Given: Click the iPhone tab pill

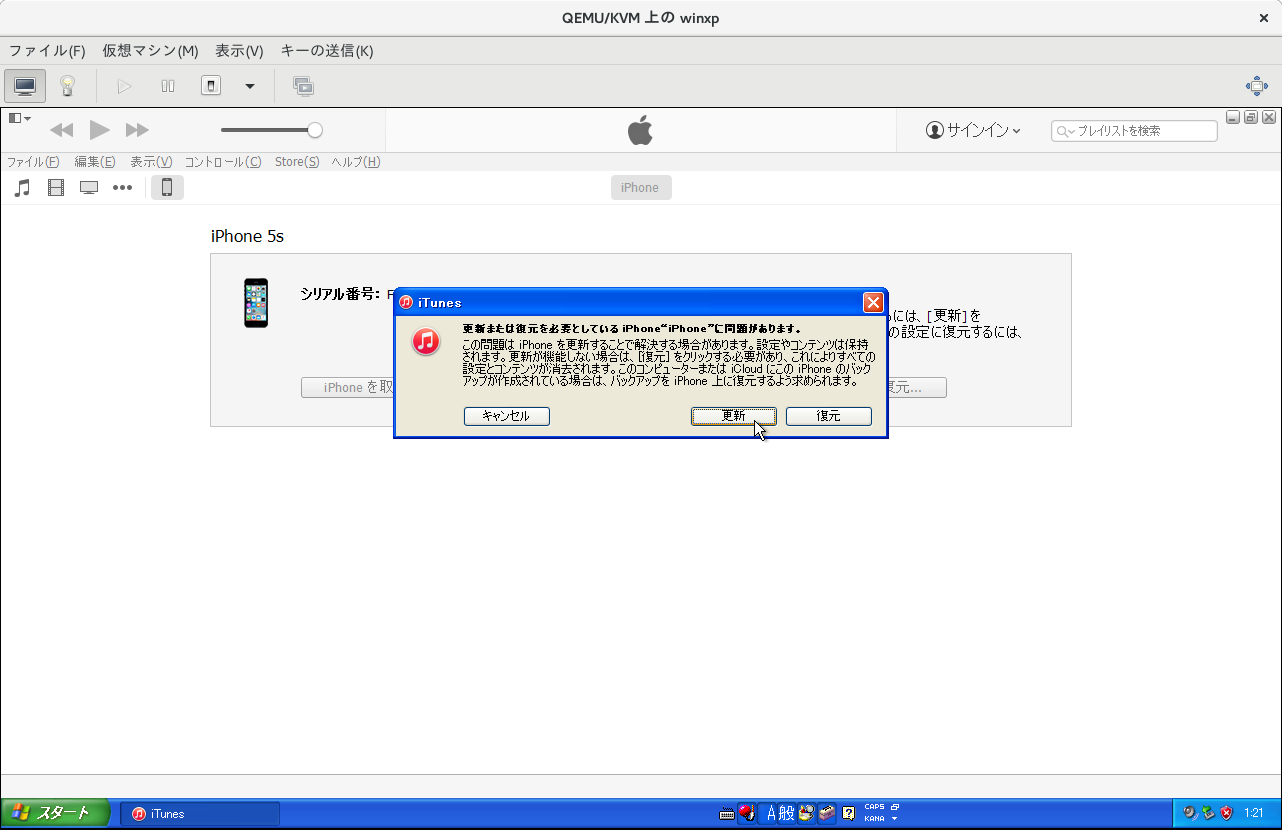Looking at the screenshot, I should coord(641,187).
